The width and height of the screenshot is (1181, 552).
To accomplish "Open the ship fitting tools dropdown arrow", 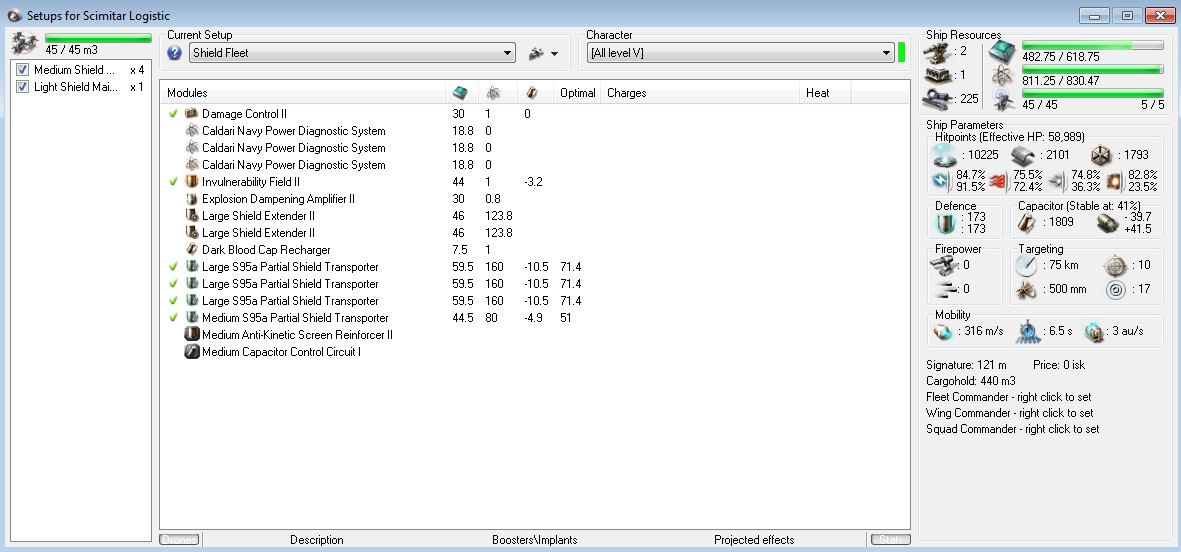I will [x=555, y=53].
